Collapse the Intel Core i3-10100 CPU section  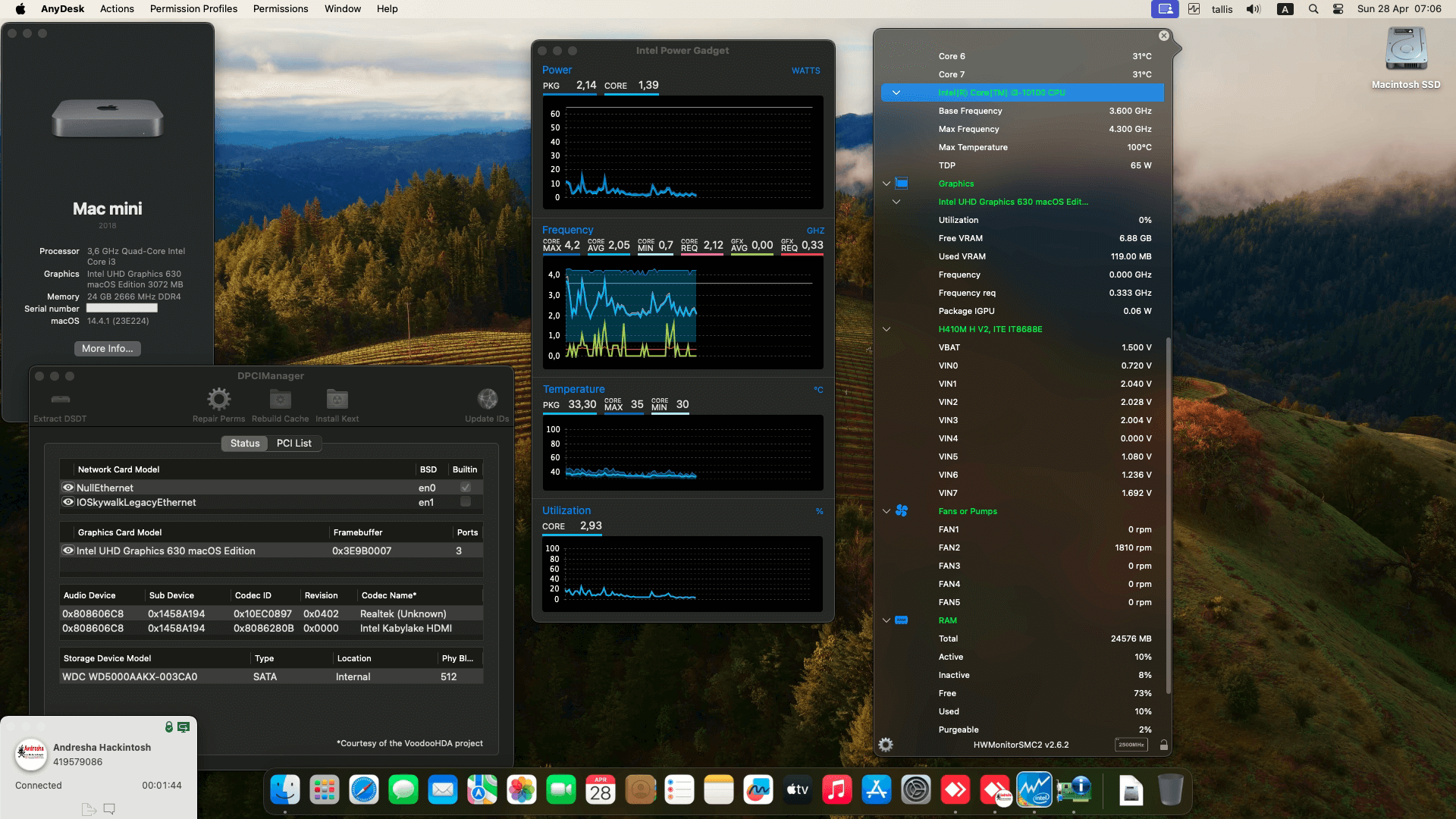pos(896,92)
